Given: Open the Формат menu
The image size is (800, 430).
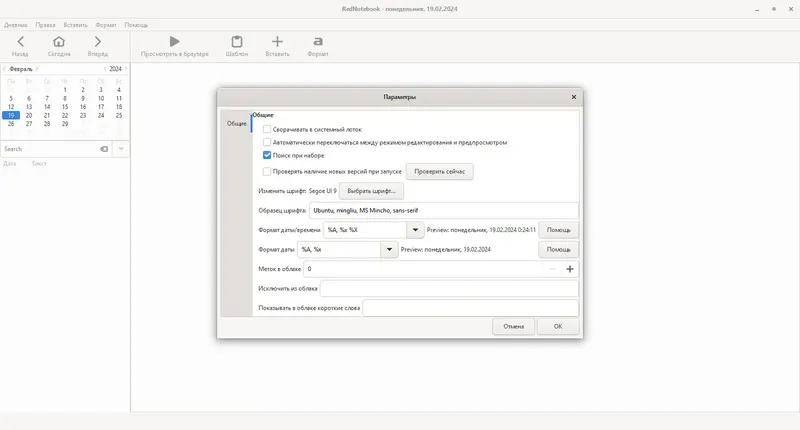Looking at the screenshot, I should coord(106,25).
